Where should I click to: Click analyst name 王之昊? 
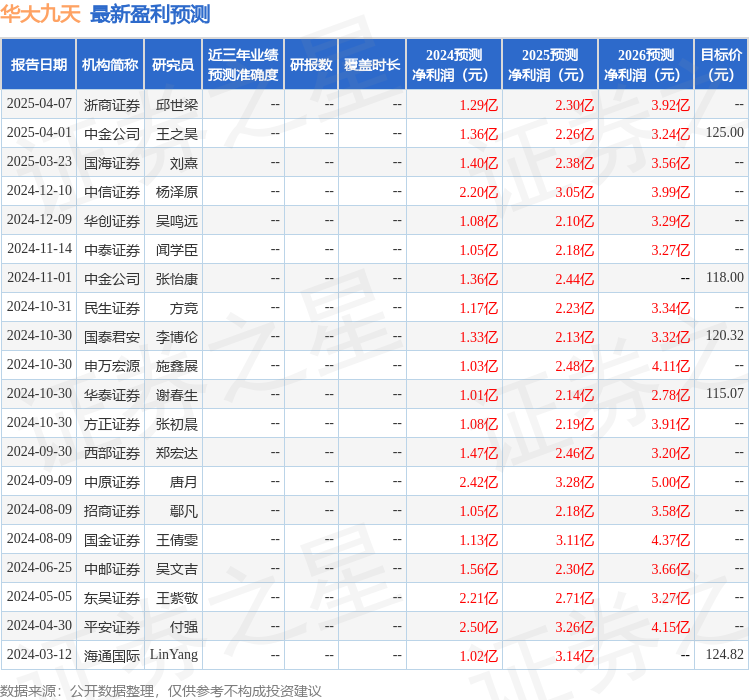point(177,134)
